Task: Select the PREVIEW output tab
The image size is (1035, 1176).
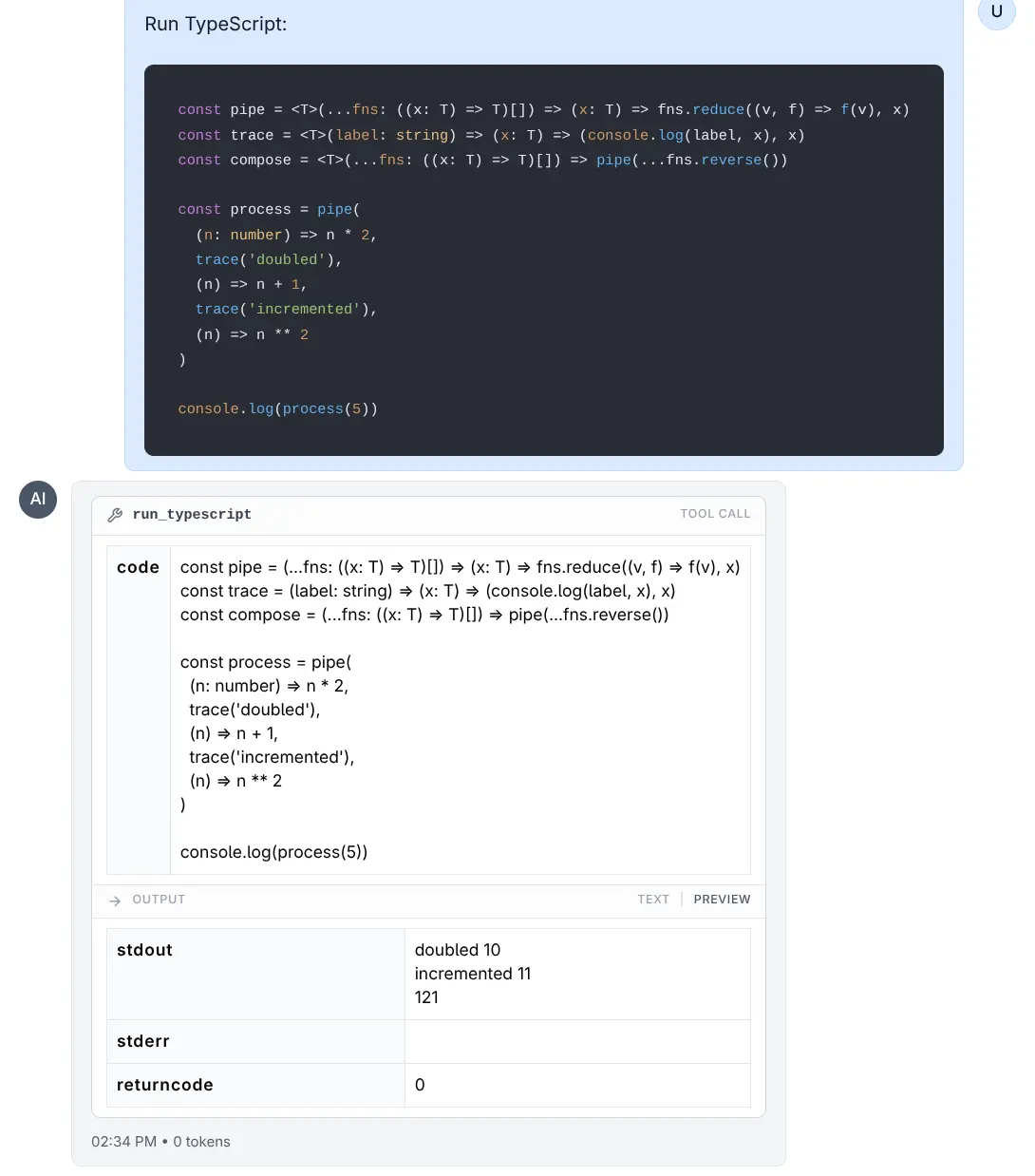Action: pos(722,899)
